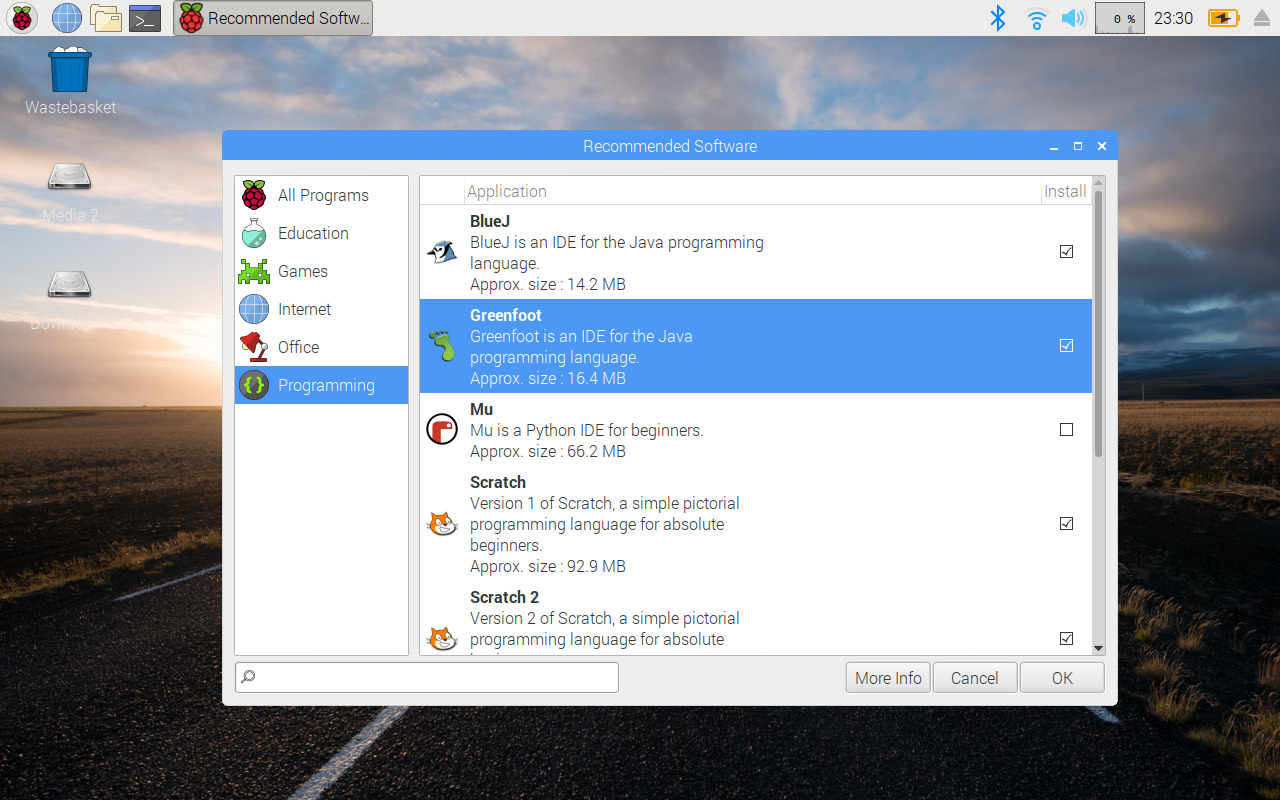Open the File Manager from the taskbar
Viewport: 1280px width, 800px height.
pyautogui.click(x=105, y=17)
